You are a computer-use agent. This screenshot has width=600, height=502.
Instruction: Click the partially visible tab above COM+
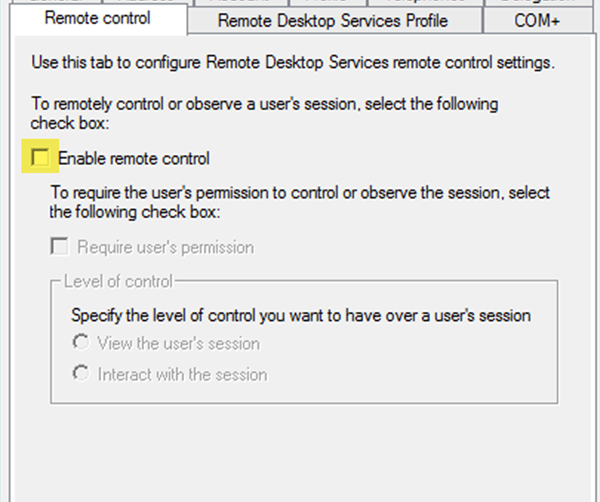tap(540, 3)
